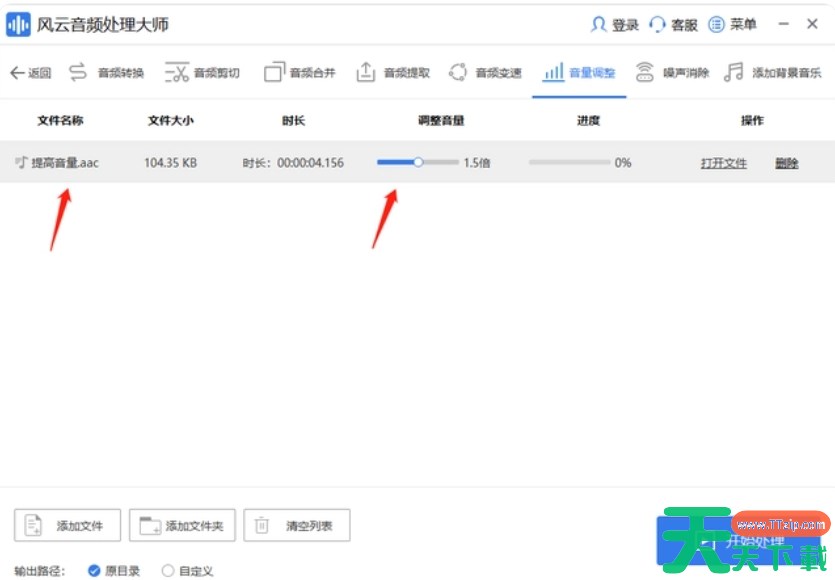Switch to 添加背景音乐 tab
Image resolution: width=835 pixels, height=580 pixels.
772,72
